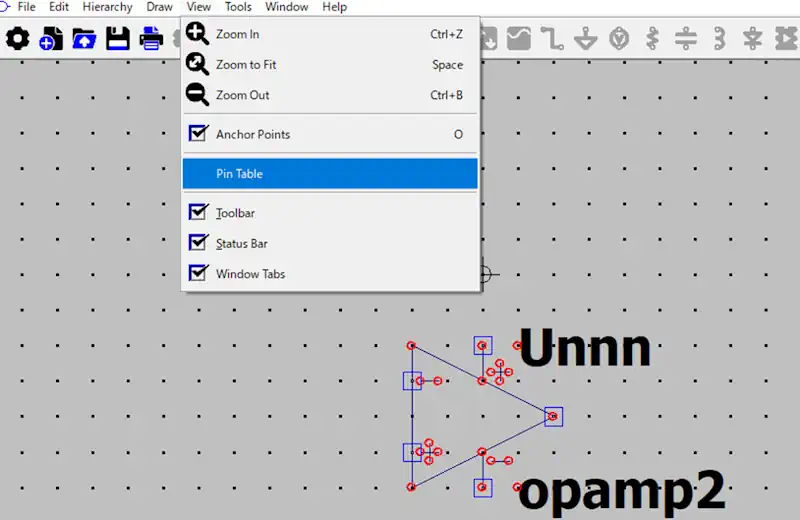Image resolution: width=800 pixels, height=520 pixels.
Task: Open the Hierarchy menu
Action: tap(107, 7)
